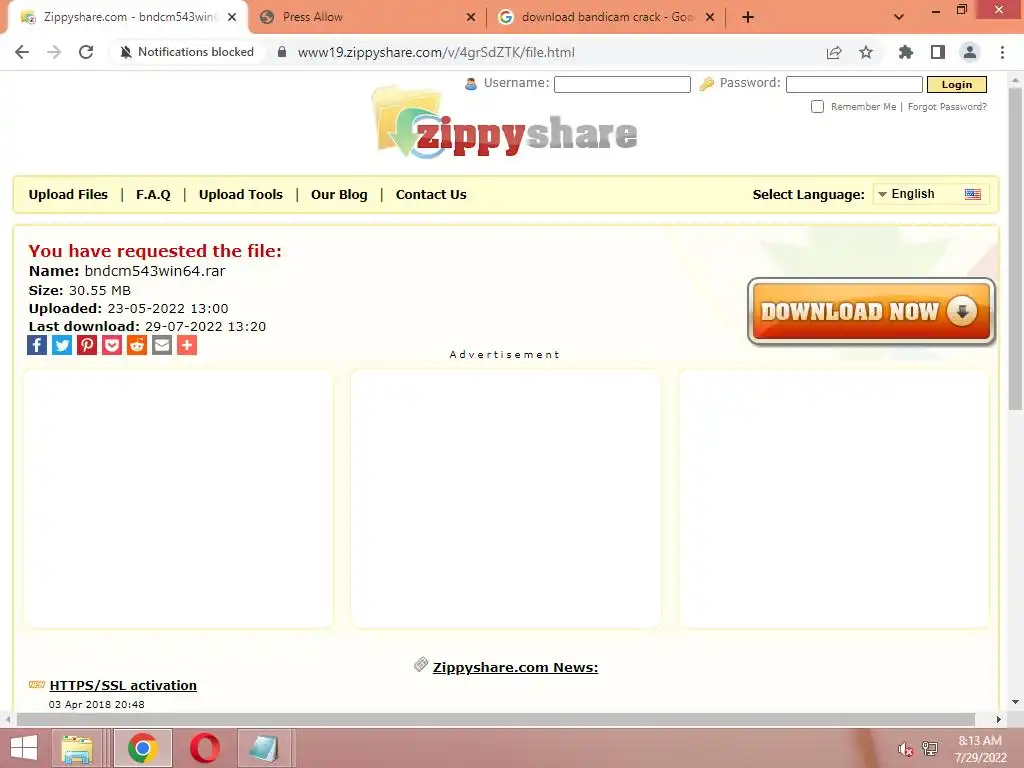
Task: Share file on Reddit
Action: 136,345
